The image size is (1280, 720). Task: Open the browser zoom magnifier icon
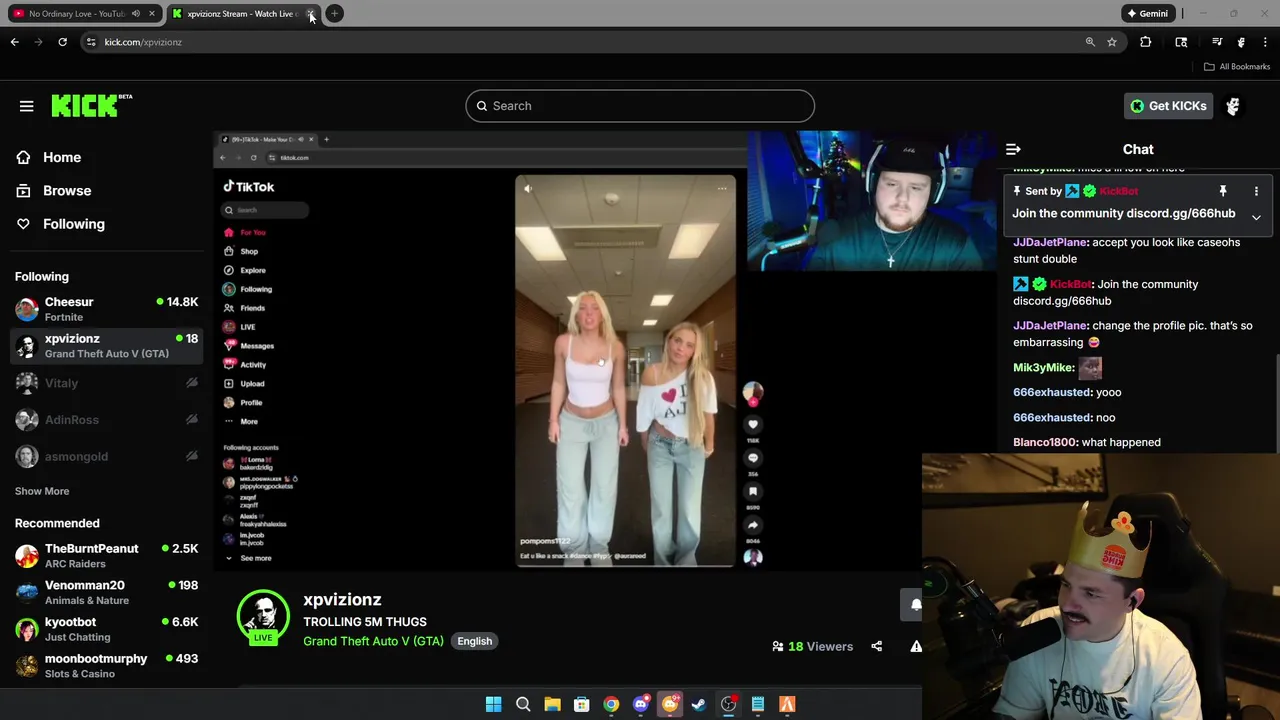coord(1090,42)
